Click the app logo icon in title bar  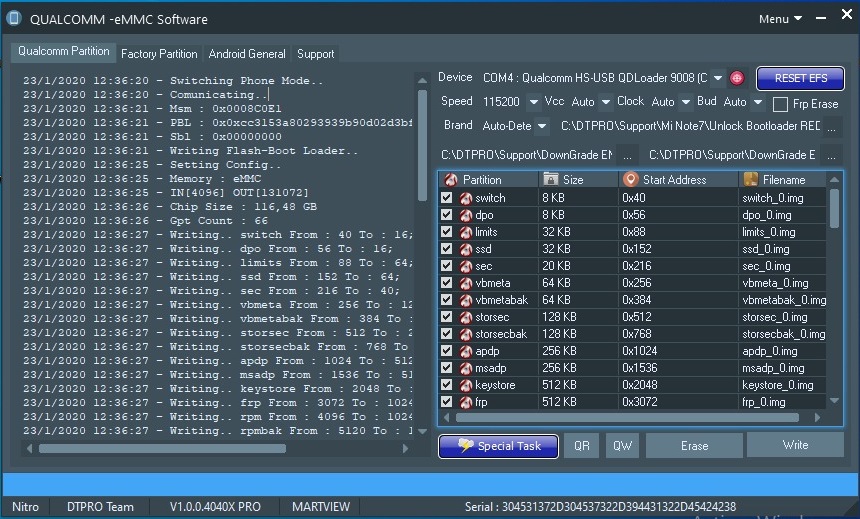point(14,19)
